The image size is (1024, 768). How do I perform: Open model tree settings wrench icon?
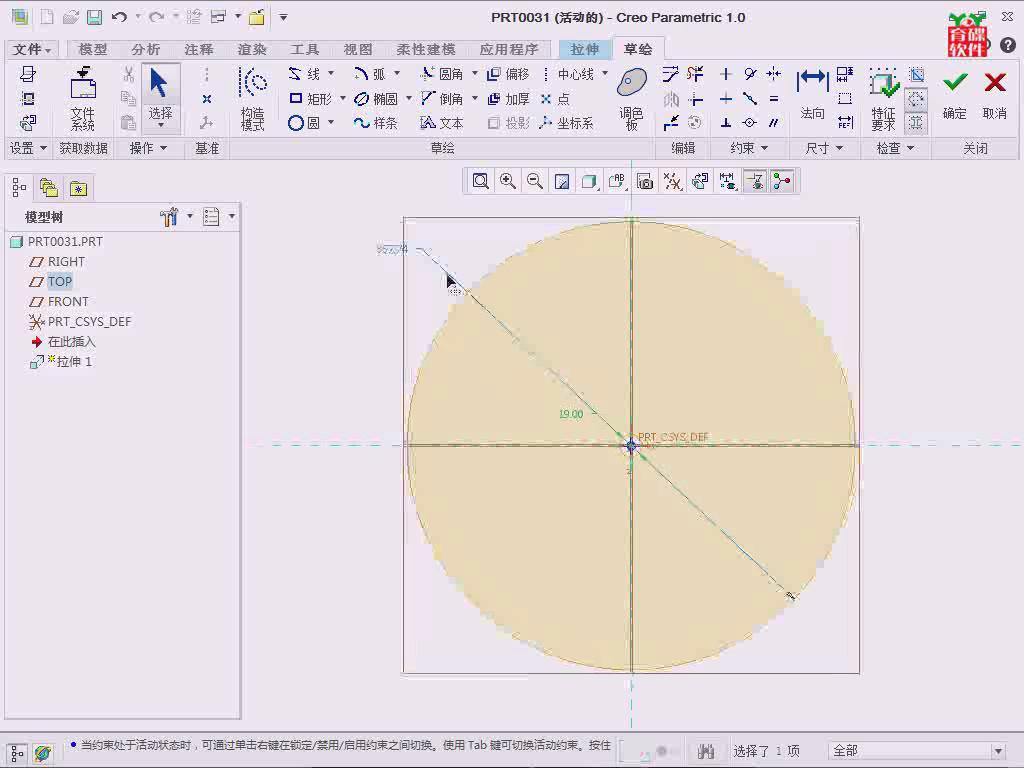[169, 217]
